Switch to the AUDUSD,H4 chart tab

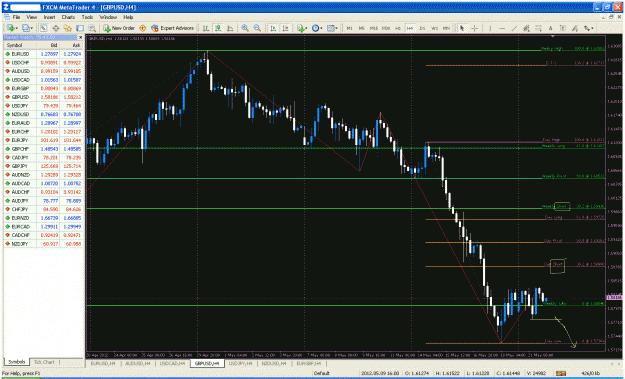tap(138, 363)
